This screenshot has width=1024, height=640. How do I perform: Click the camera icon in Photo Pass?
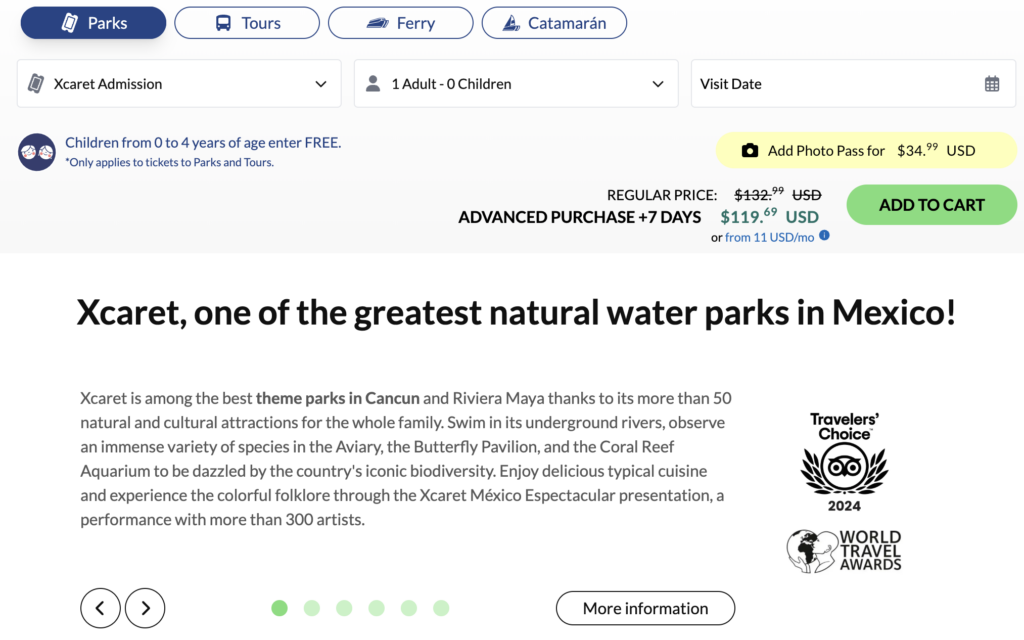(x=750, y=151)
